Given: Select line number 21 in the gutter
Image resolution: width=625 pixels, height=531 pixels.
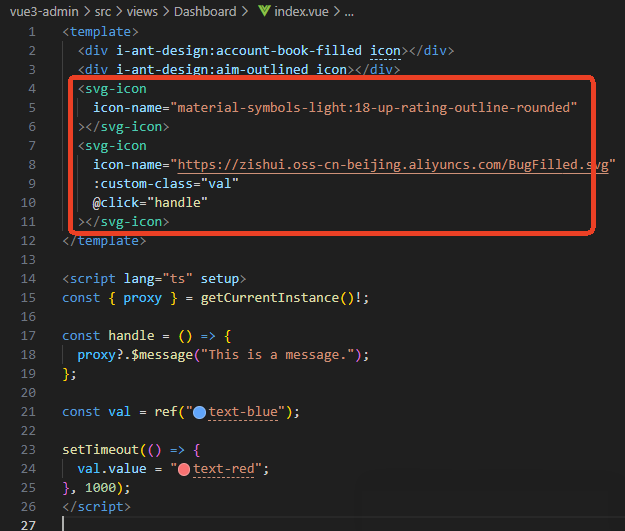Looking at the screenshot, I should [28, 412].
